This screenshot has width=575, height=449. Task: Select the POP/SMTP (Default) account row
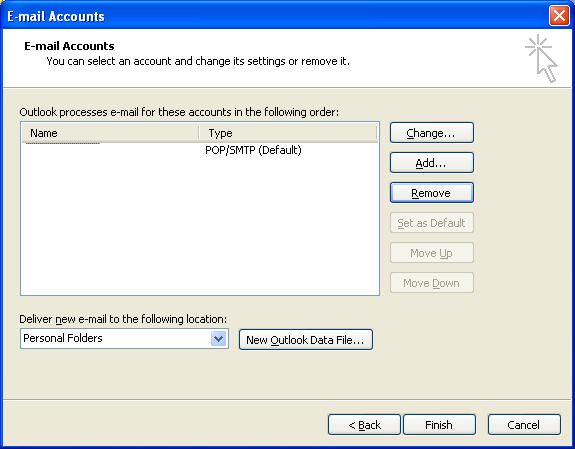(x=200, y=150)
